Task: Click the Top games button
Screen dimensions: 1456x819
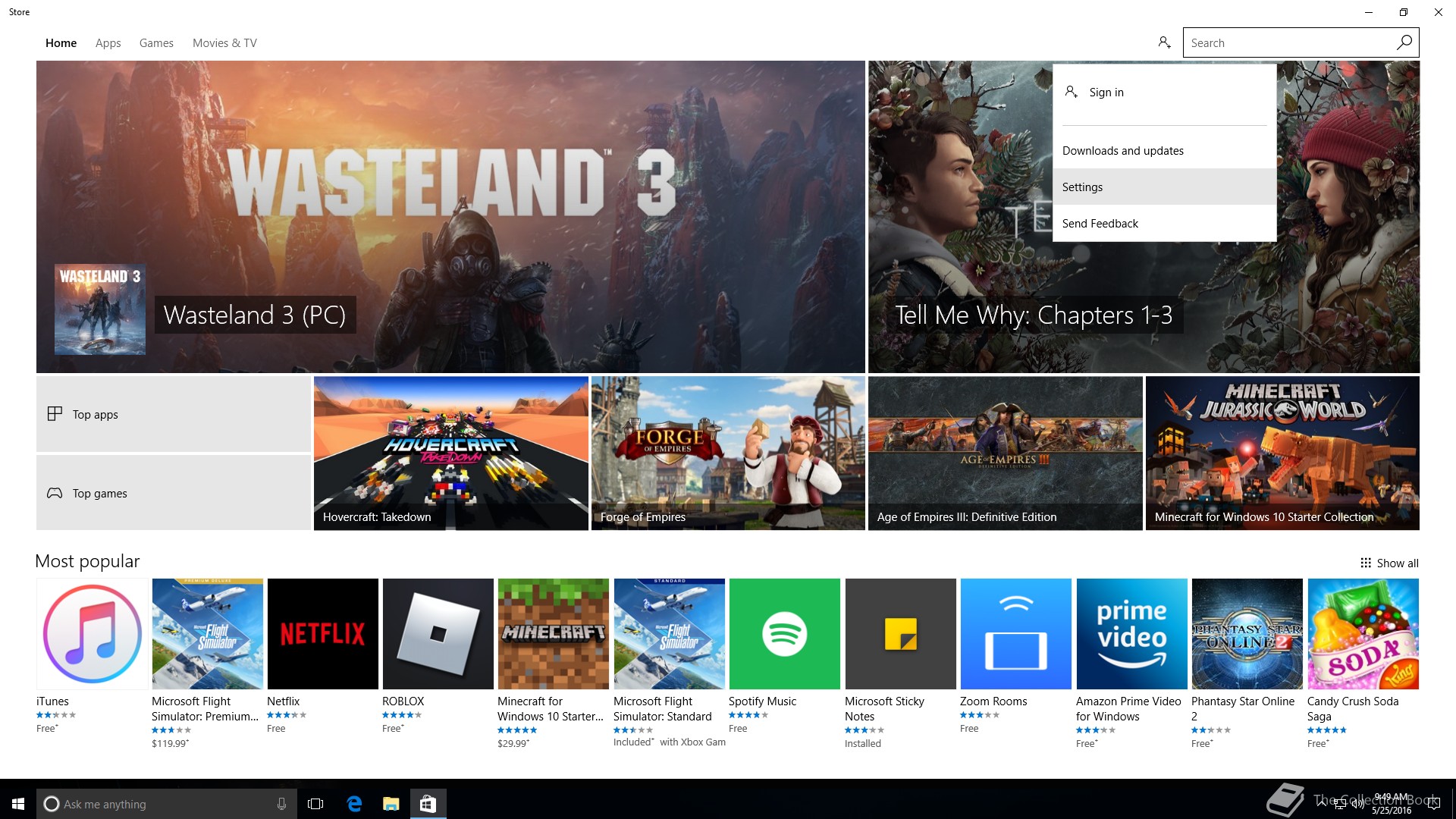Action: pyautogui.click(x=173, y=493)
